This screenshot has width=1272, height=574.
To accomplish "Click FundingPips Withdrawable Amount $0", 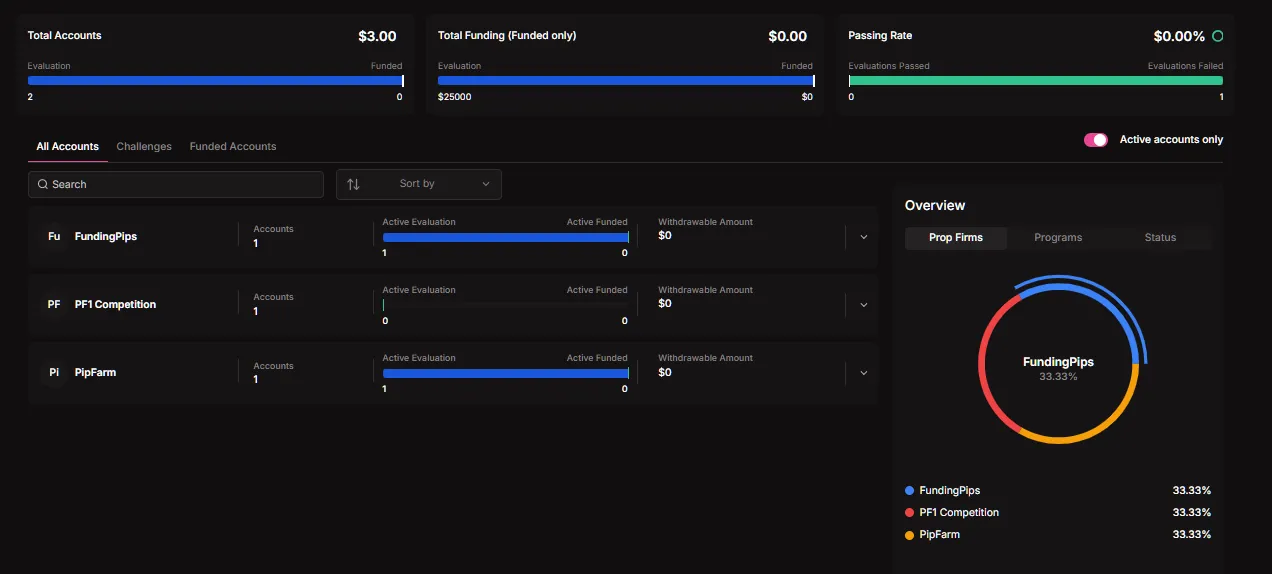I will point(665,236).
